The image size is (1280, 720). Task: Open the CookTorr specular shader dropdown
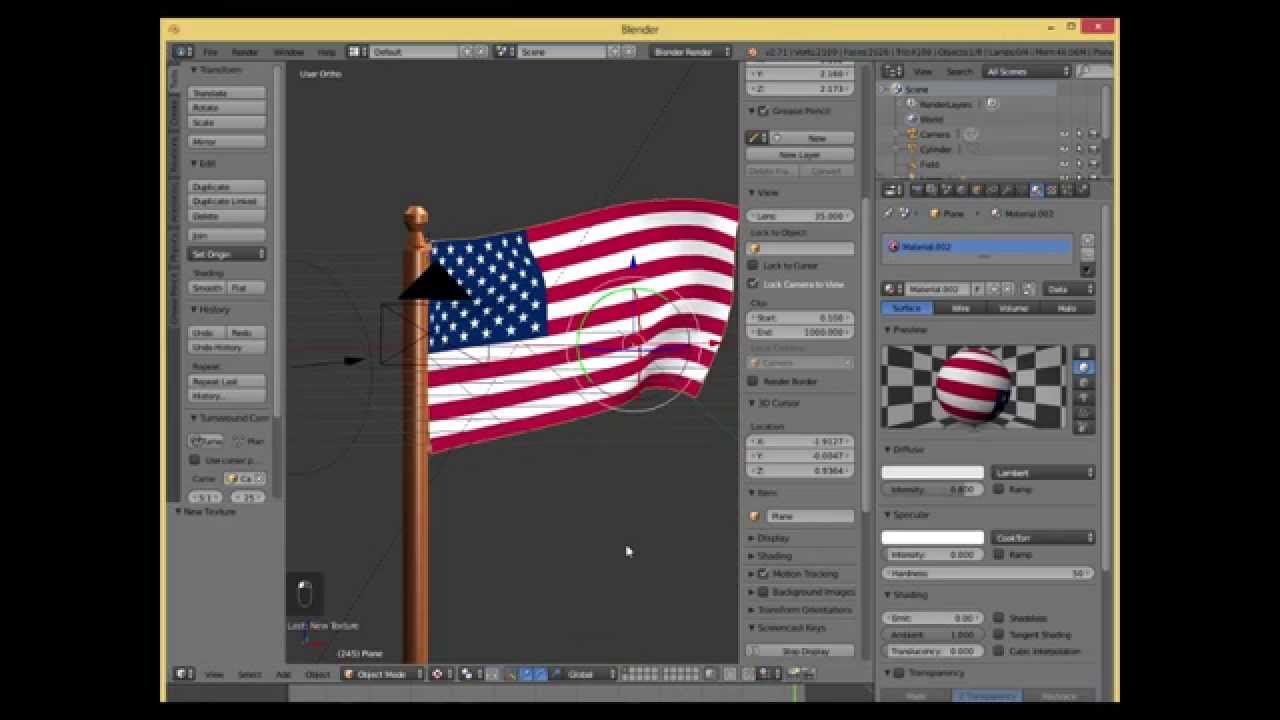[x=1043, y=538]
